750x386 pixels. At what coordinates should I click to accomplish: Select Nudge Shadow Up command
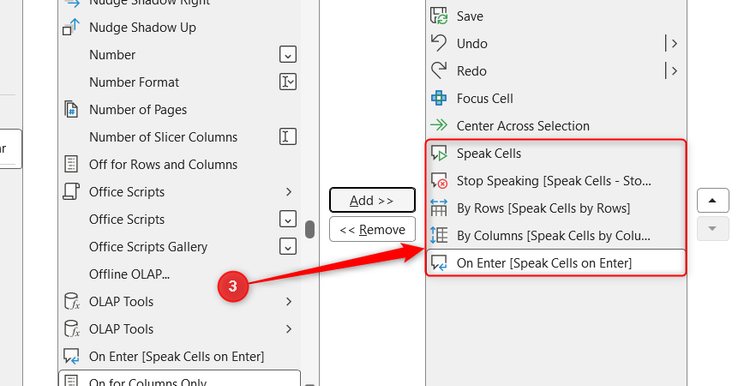179,27
